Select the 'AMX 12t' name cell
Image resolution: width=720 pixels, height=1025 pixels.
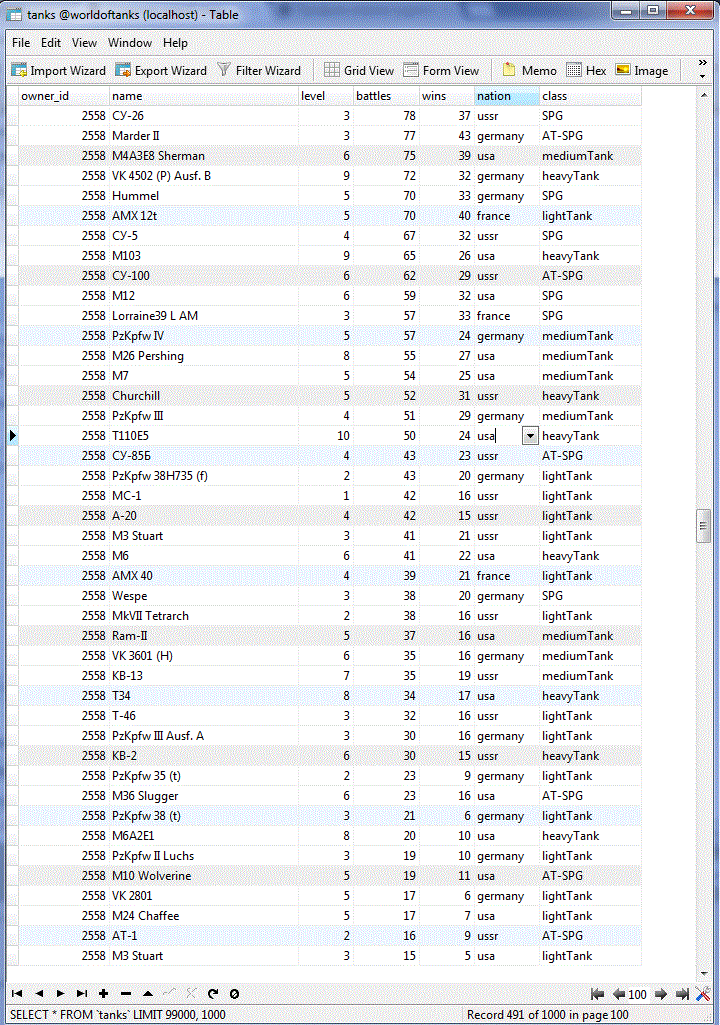click(x=203, y=216)
